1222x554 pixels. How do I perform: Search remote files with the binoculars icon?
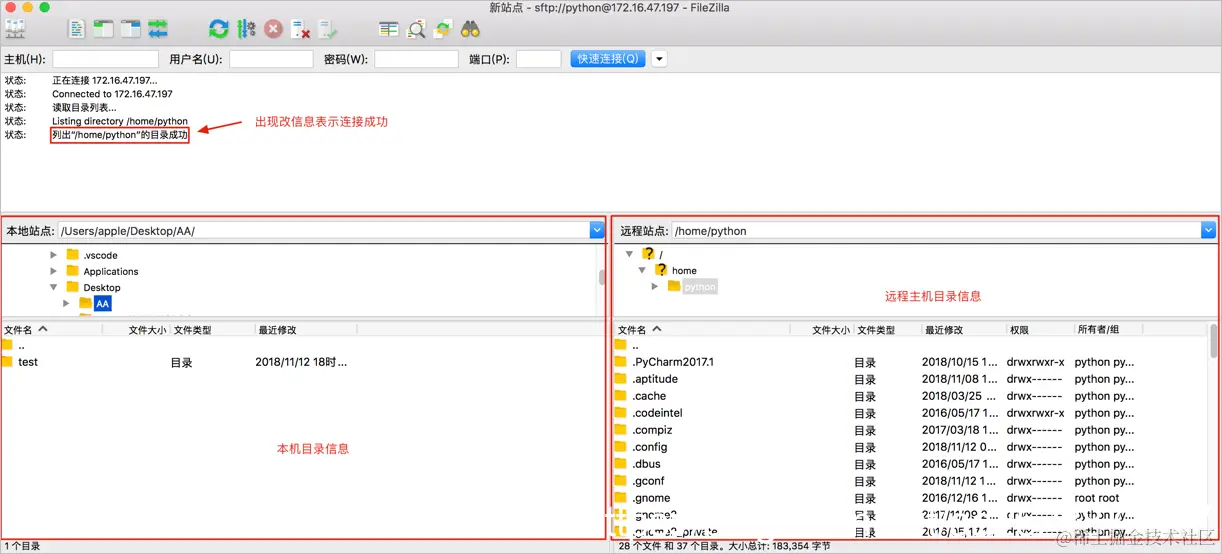[471, 29]
